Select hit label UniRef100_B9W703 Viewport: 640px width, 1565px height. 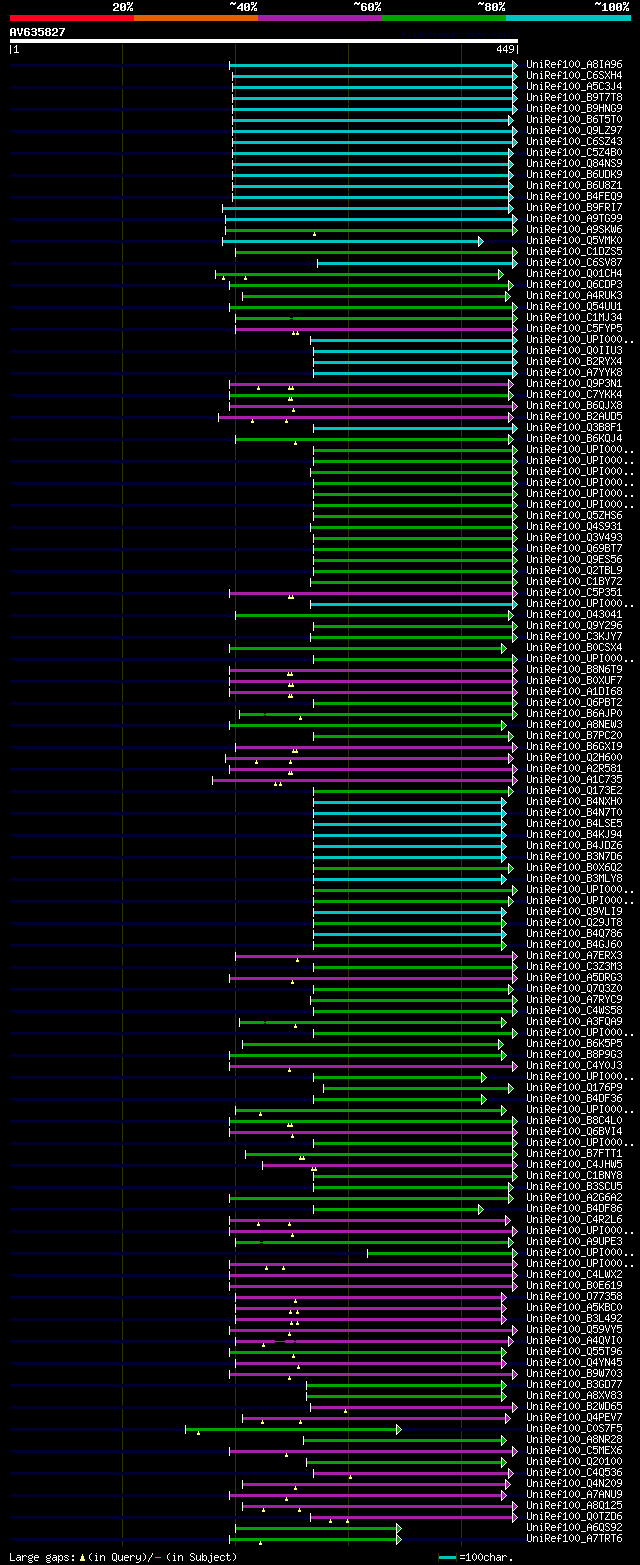click(x=574, y=1373)
